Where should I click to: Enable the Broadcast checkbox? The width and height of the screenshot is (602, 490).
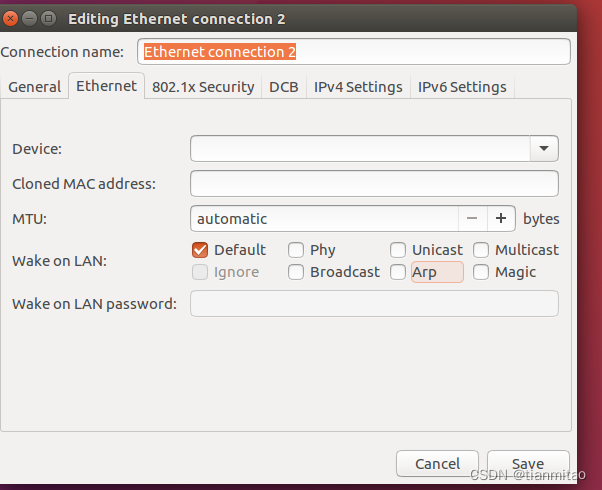coord(296,272)
